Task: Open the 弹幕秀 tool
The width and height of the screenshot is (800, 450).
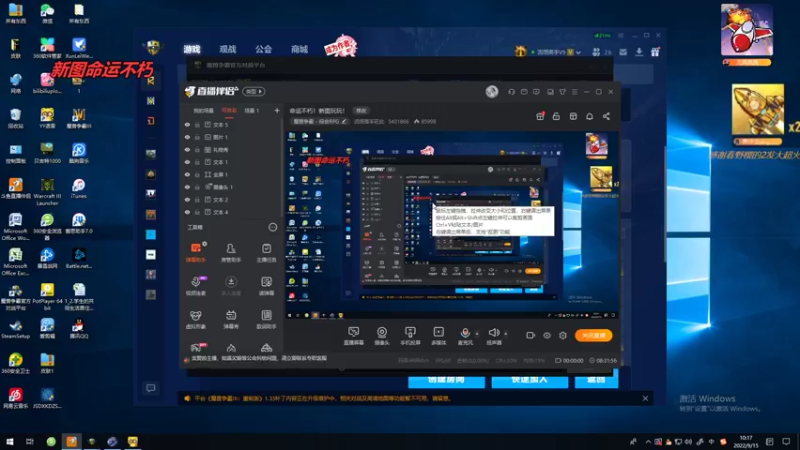Action: click(x=231, y=319)
